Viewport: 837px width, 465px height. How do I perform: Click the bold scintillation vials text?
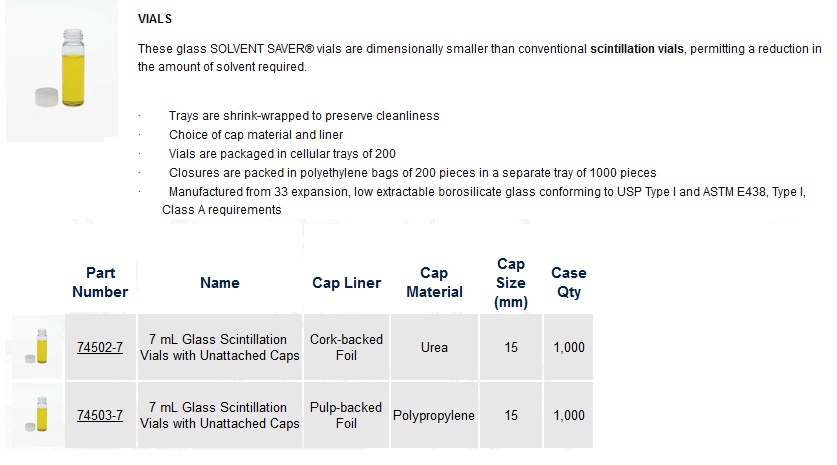[636, 49]
